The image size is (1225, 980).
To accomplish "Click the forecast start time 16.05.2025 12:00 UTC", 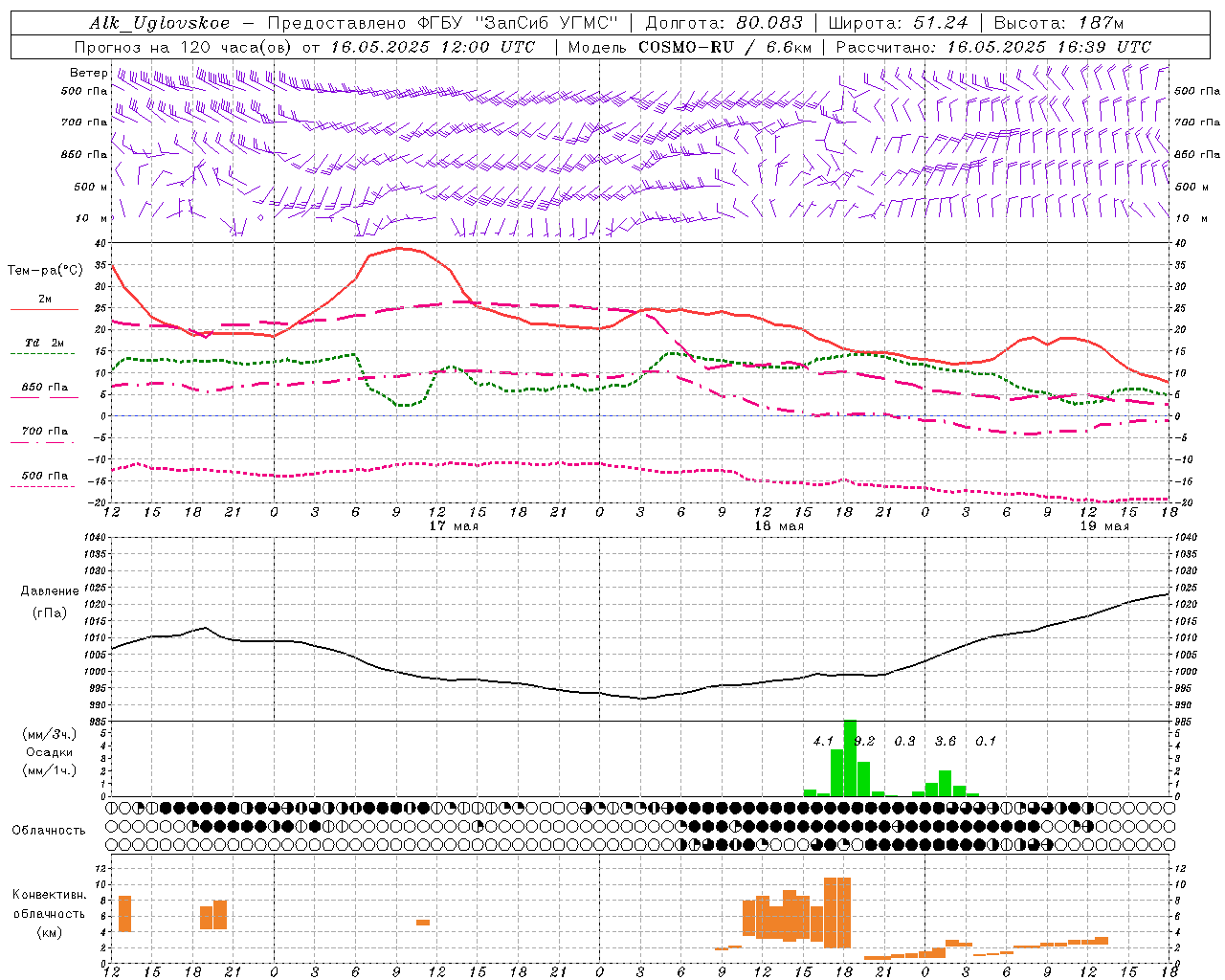I will [x=434, y=47].
